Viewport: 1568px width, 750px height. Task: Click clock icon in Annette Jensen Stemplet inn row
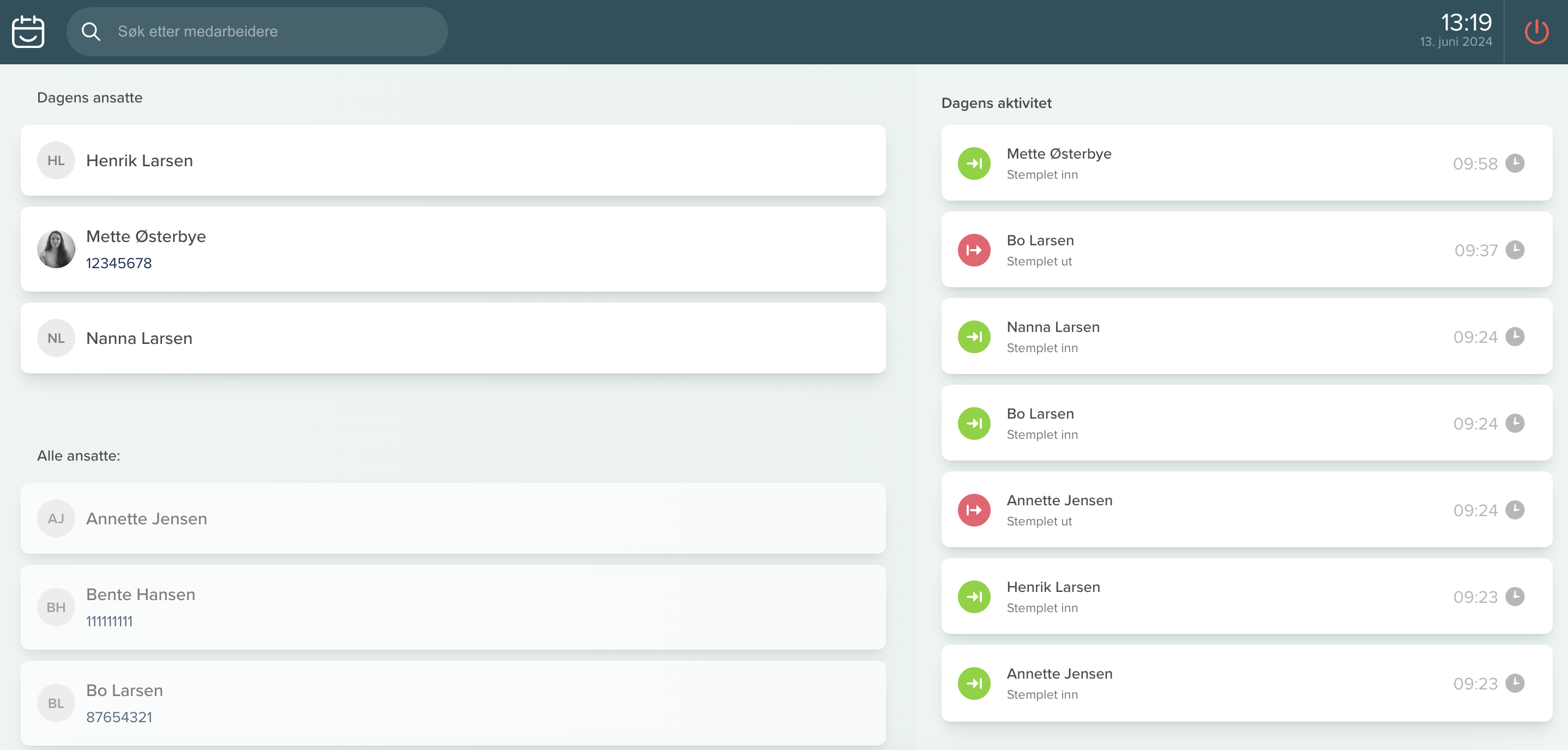point(1515,683)
